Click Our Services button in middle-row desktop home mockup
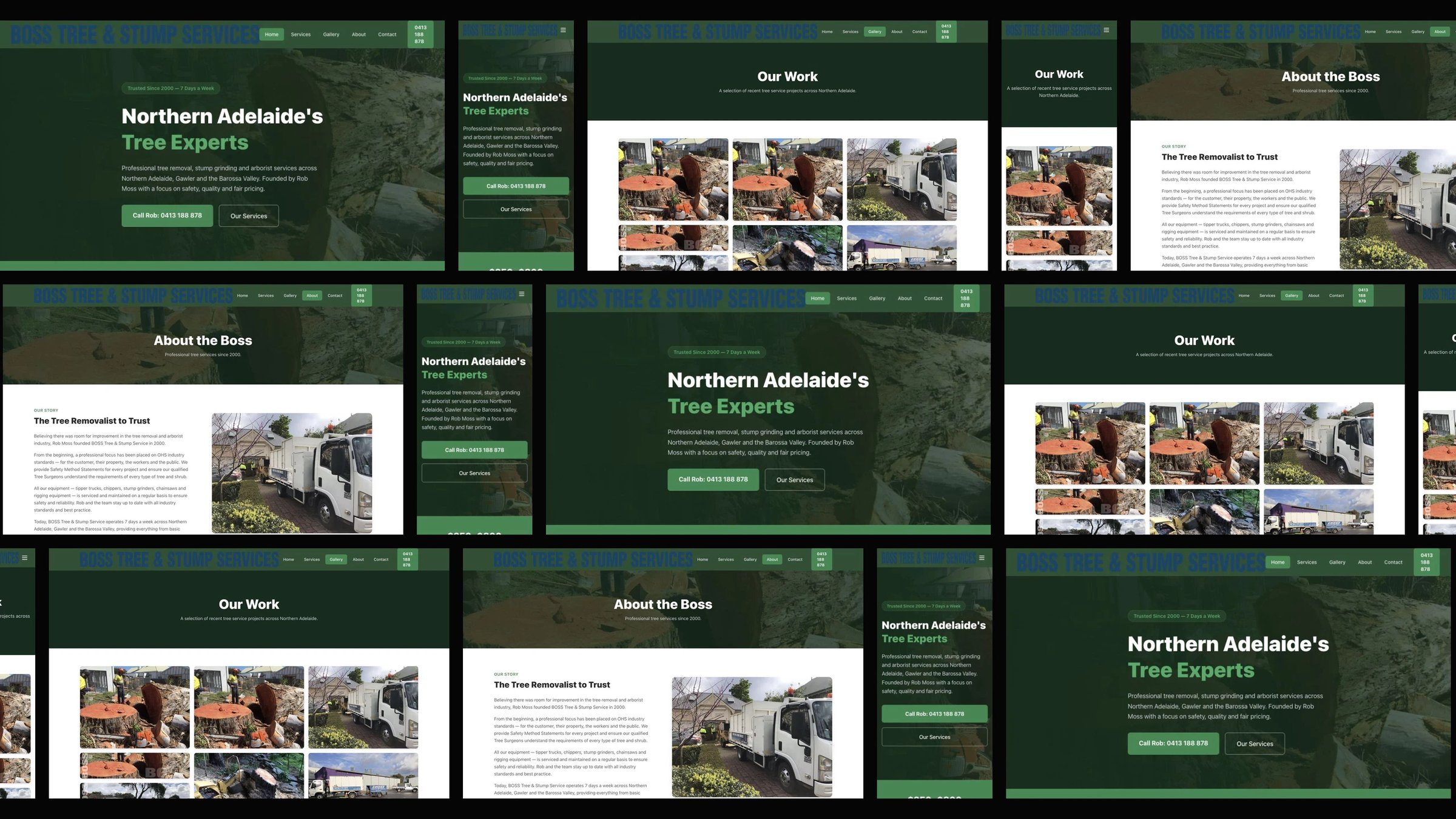Viewport: 1456px width, 819px height. click(795, 480)
